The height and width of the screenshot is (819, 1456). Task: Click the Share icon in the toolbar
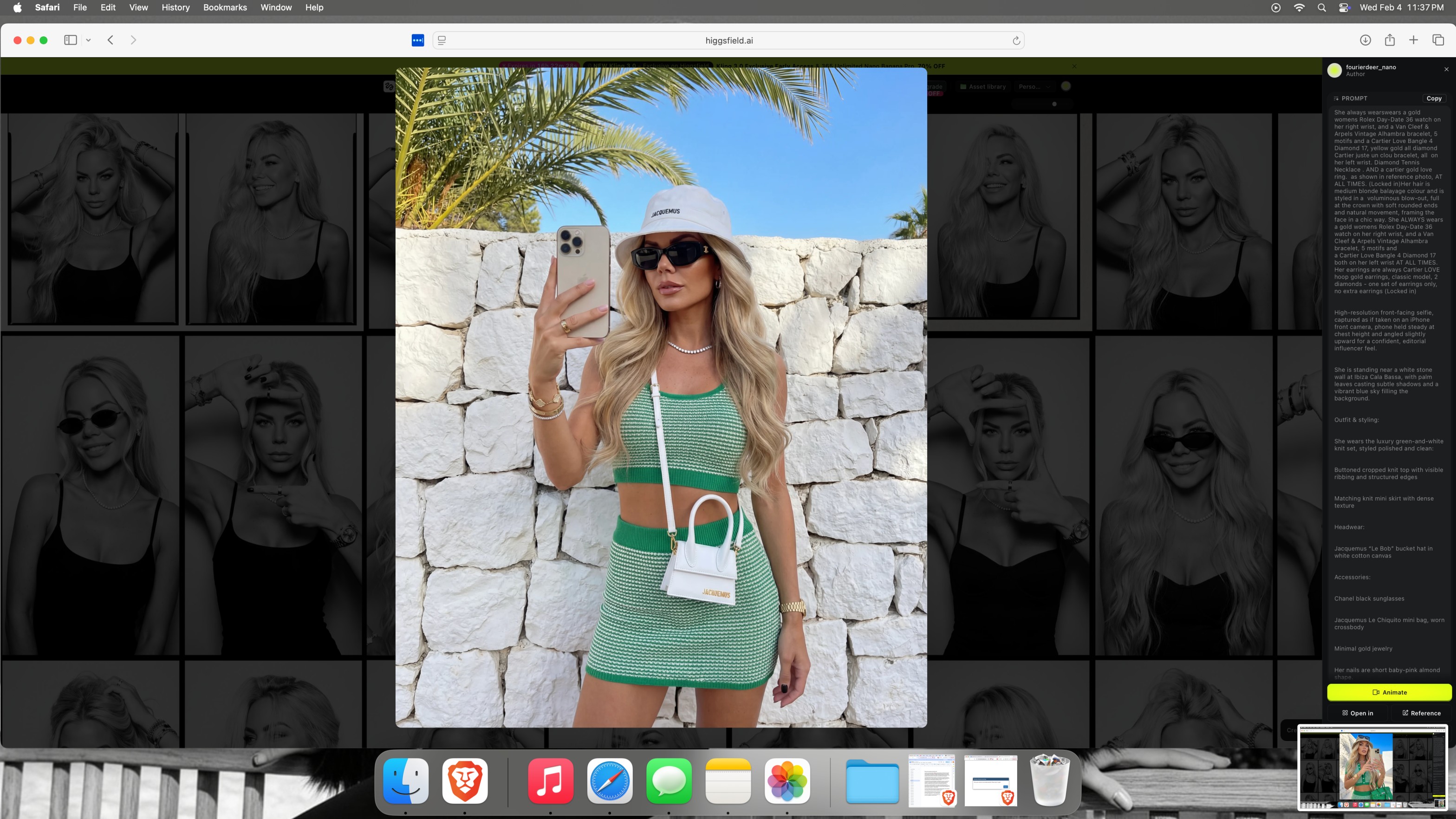pyautogui.click(x=1390, y=40)
